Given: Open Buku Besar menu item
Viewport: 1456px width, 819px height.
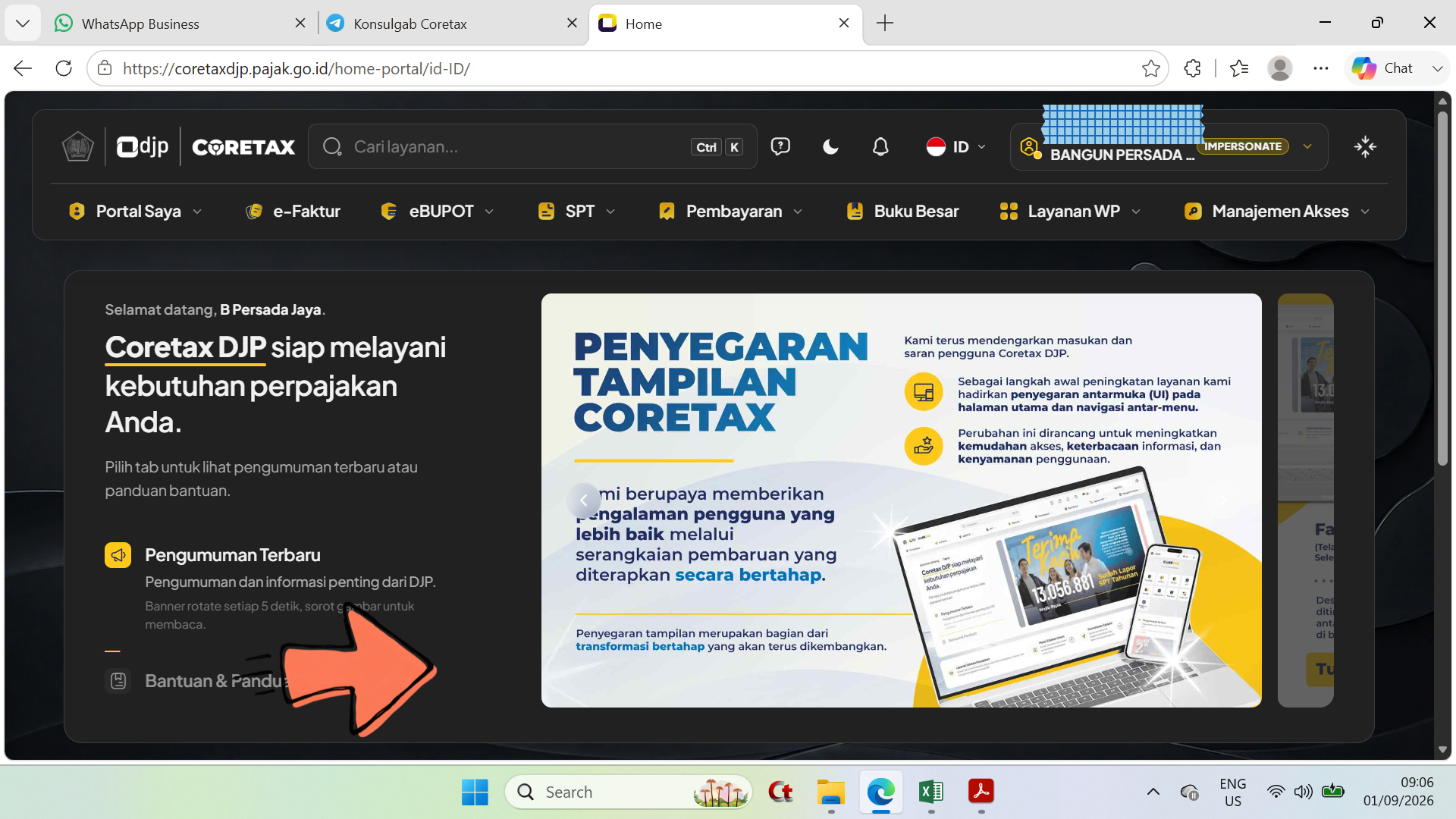Looking at the screenshot, I should click(x=902, y=212).
